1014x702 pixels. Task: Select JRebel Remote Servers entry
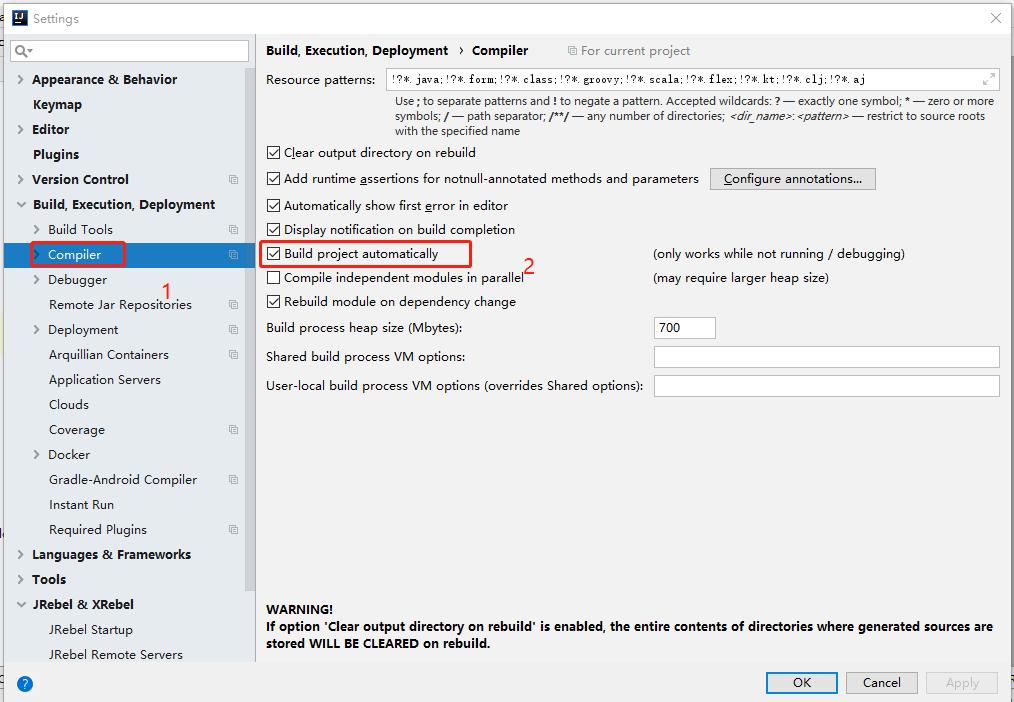tap(116, 655)
